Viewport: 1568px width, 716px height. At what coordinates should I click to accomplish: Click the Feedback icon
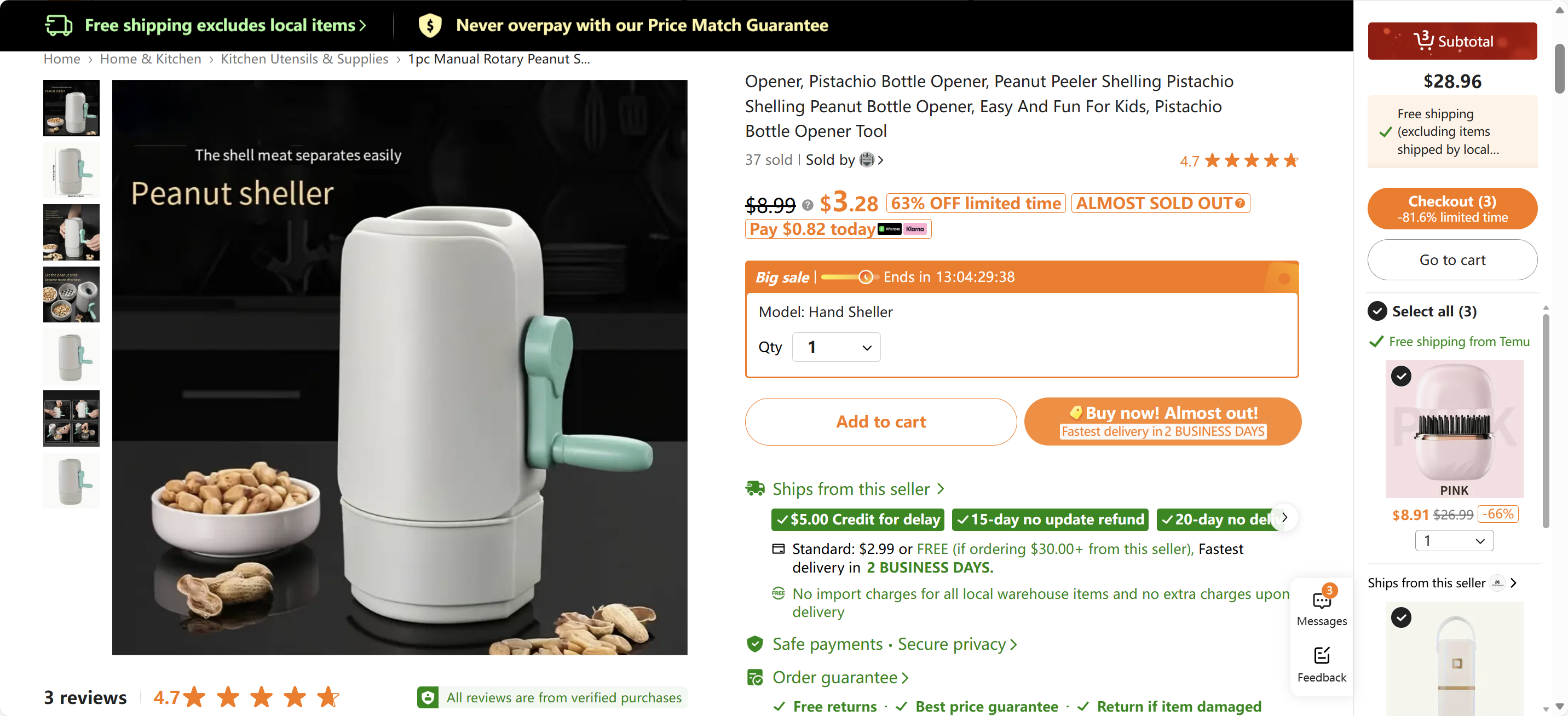point(1322,656)
